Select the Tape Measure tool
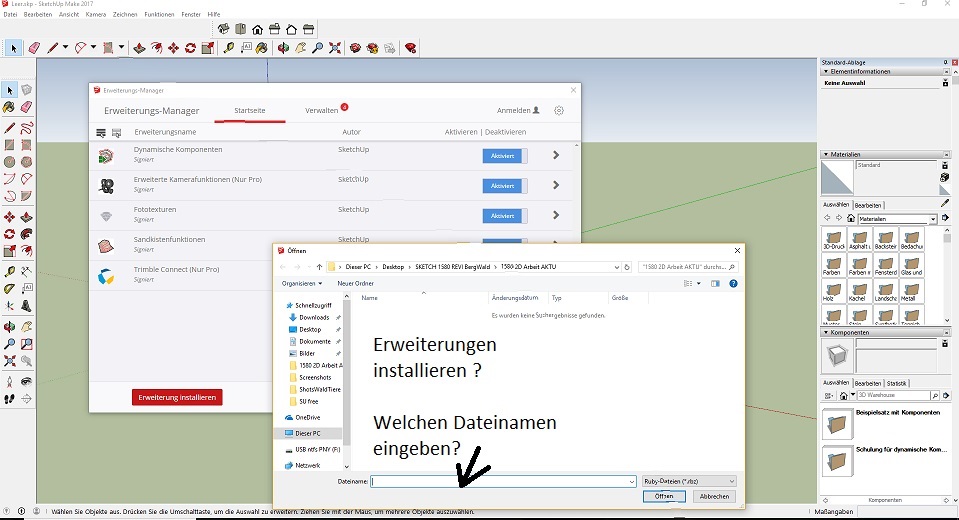959x520 pixels. (229, 48)
